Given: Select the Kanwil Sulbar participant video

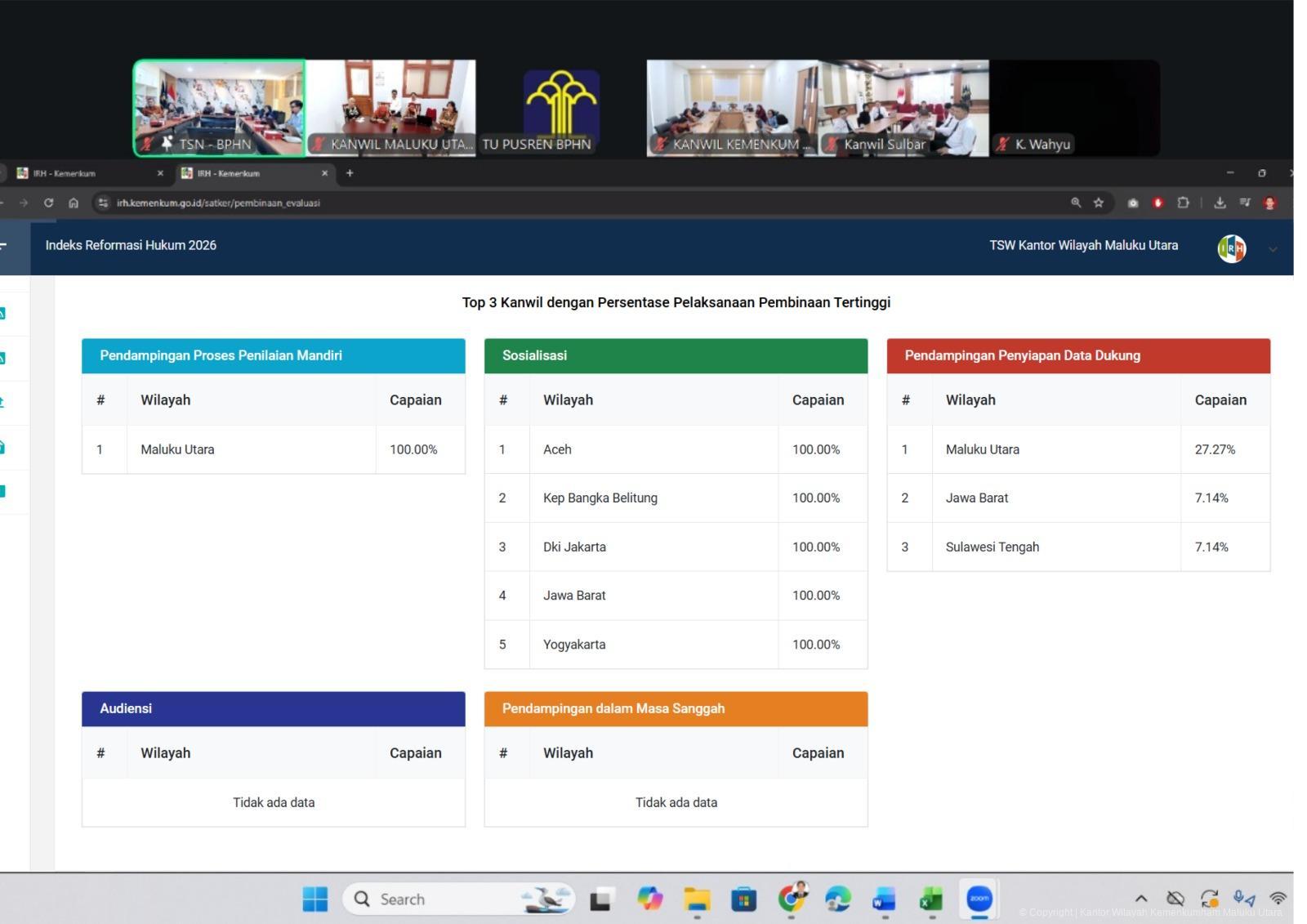Looking at the screenshot, I should click(x=903, y=106).
